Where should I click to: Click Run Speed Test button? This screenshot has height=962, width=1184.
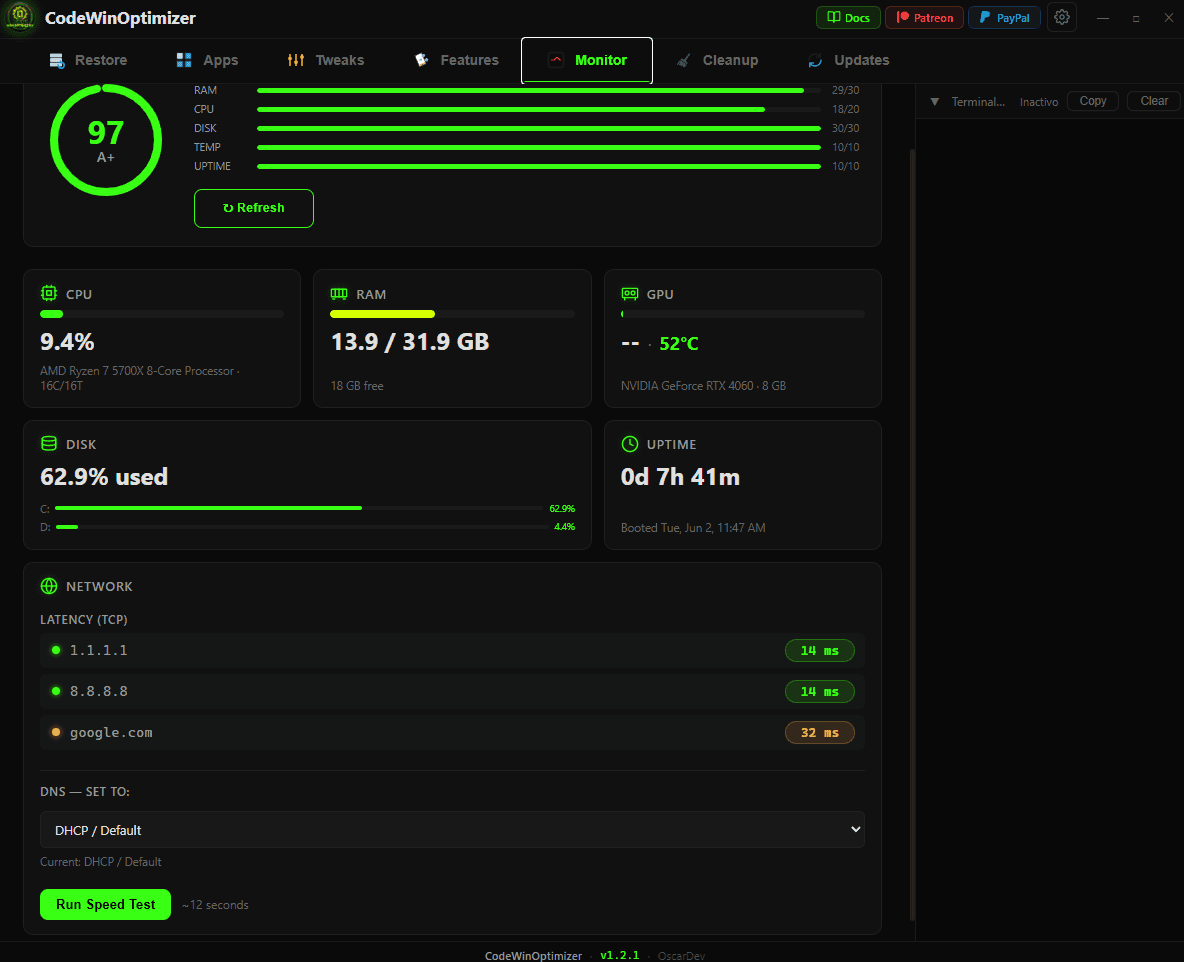coord(105,905)
